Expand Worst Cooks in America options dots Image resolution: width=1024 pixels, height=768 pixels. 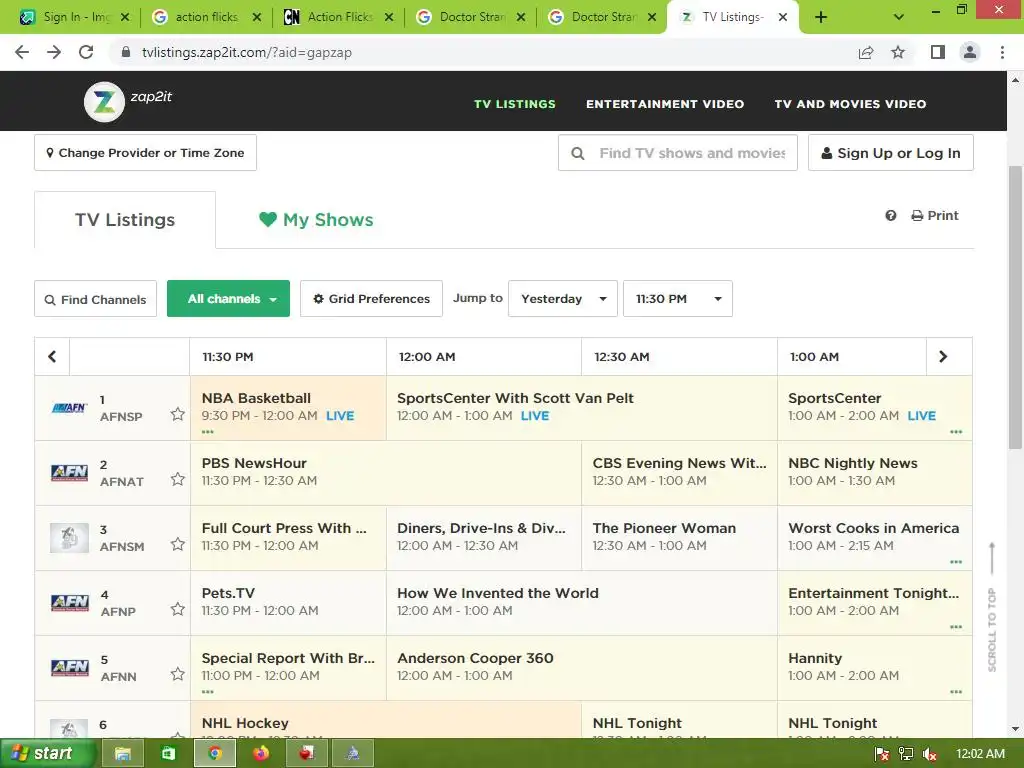[956, 562]
